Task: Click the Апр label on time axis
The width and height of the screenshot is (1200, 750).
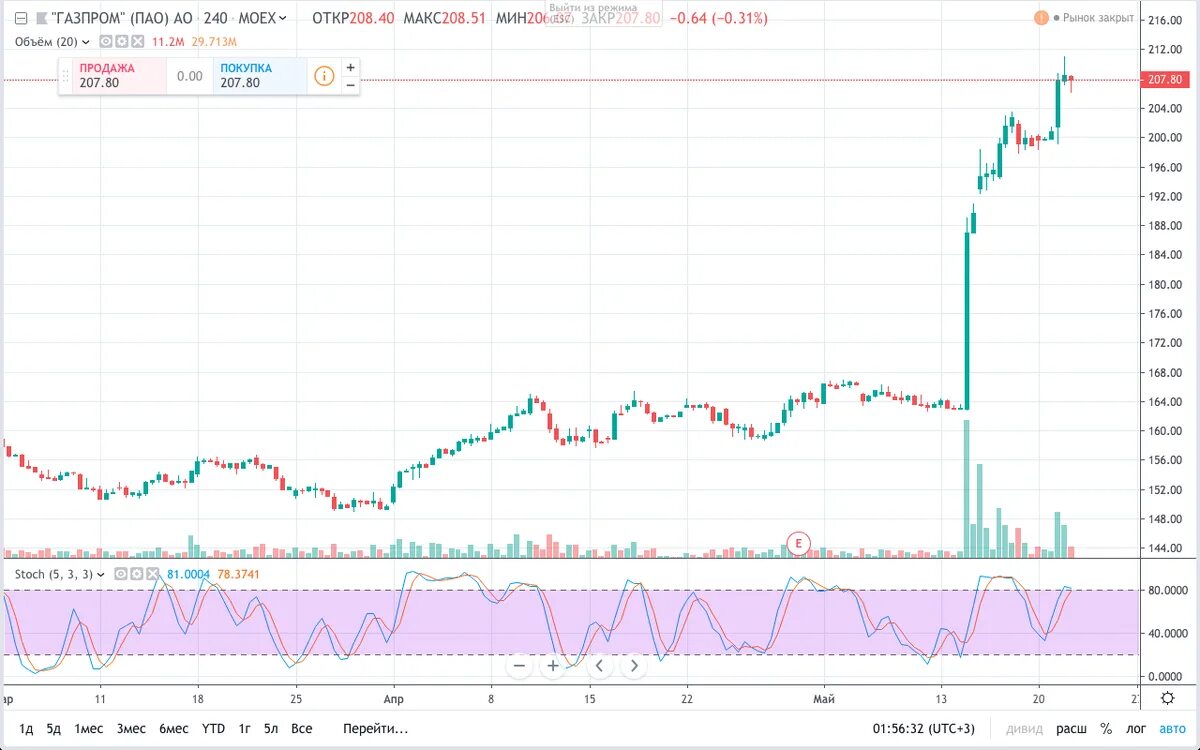Action: point(395,698)
